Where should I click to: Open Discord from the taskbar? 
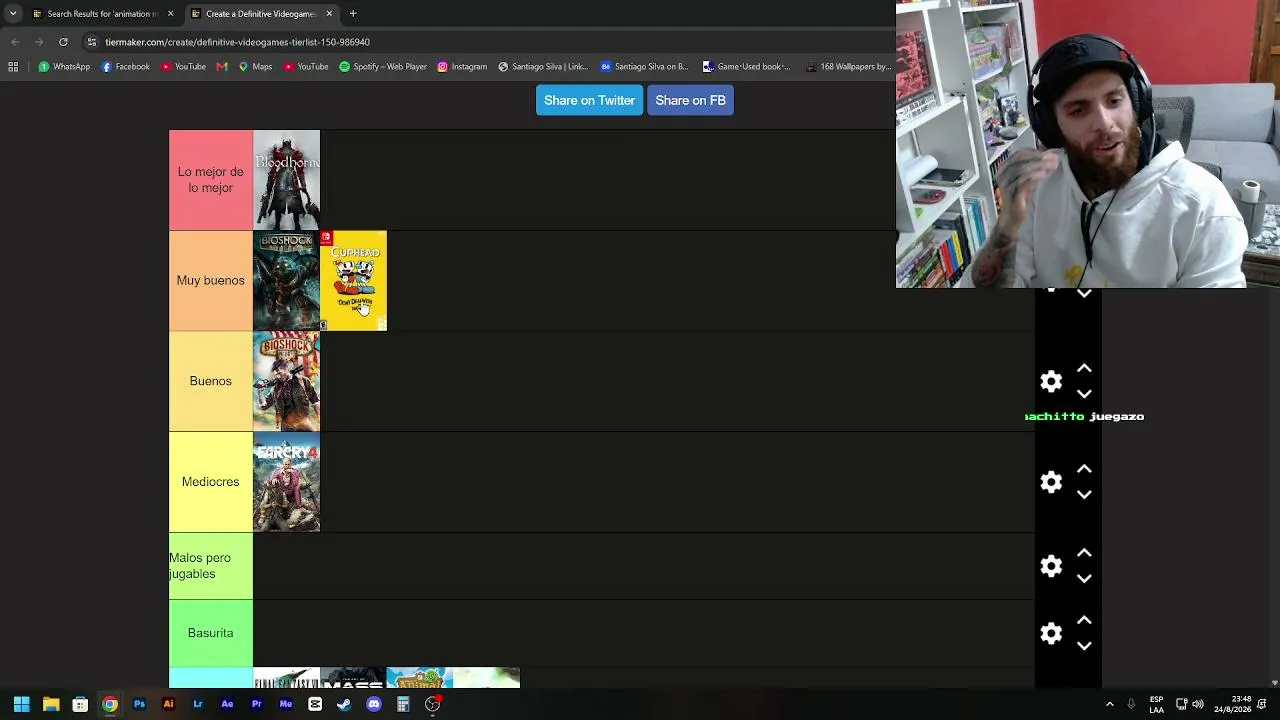coord(374,704)
